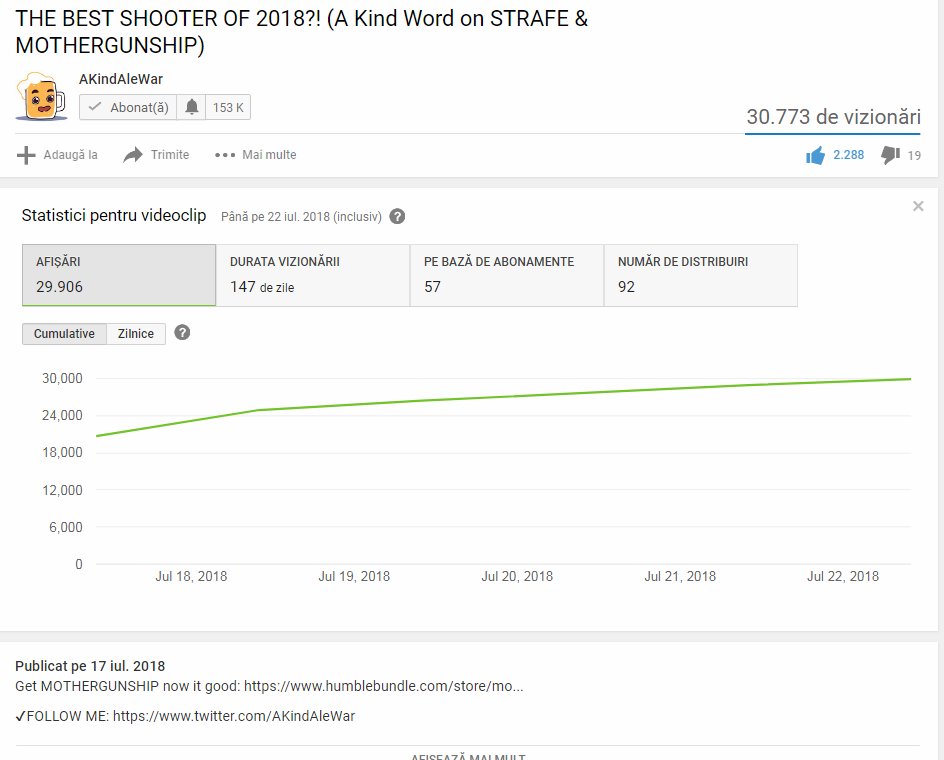The width and height of the screenshot is (944, 760).
Task: Click the 2.288 likes count
Action: [848, 155]
